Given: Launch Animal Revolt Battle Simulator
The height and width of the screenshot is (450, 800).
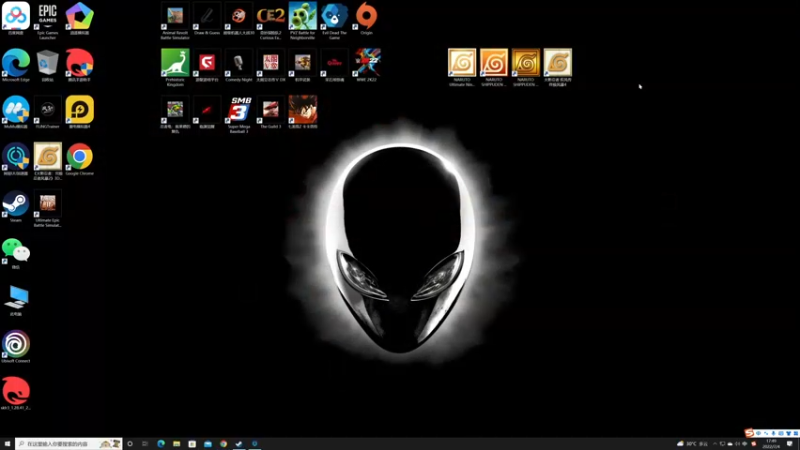Looking at the screenshot, I should pos(175,21).
